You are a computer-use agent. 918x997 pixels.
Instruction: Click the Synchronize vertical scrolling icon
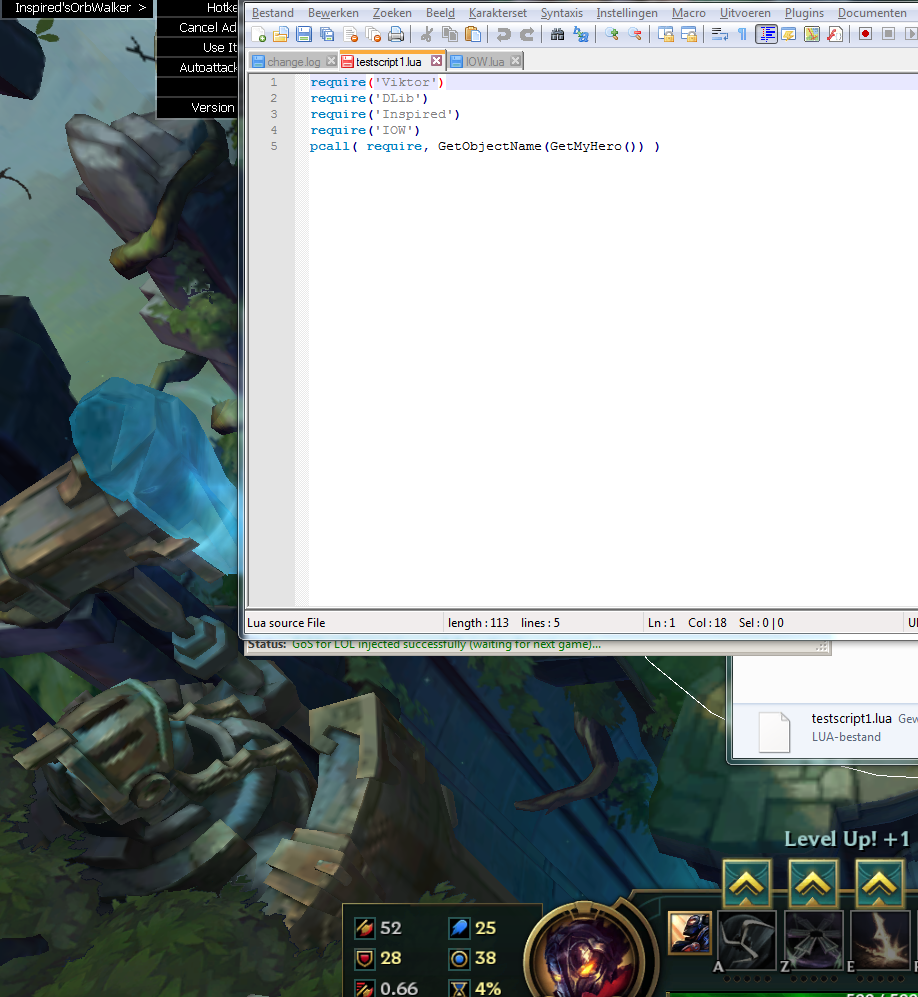pos(666,34)
